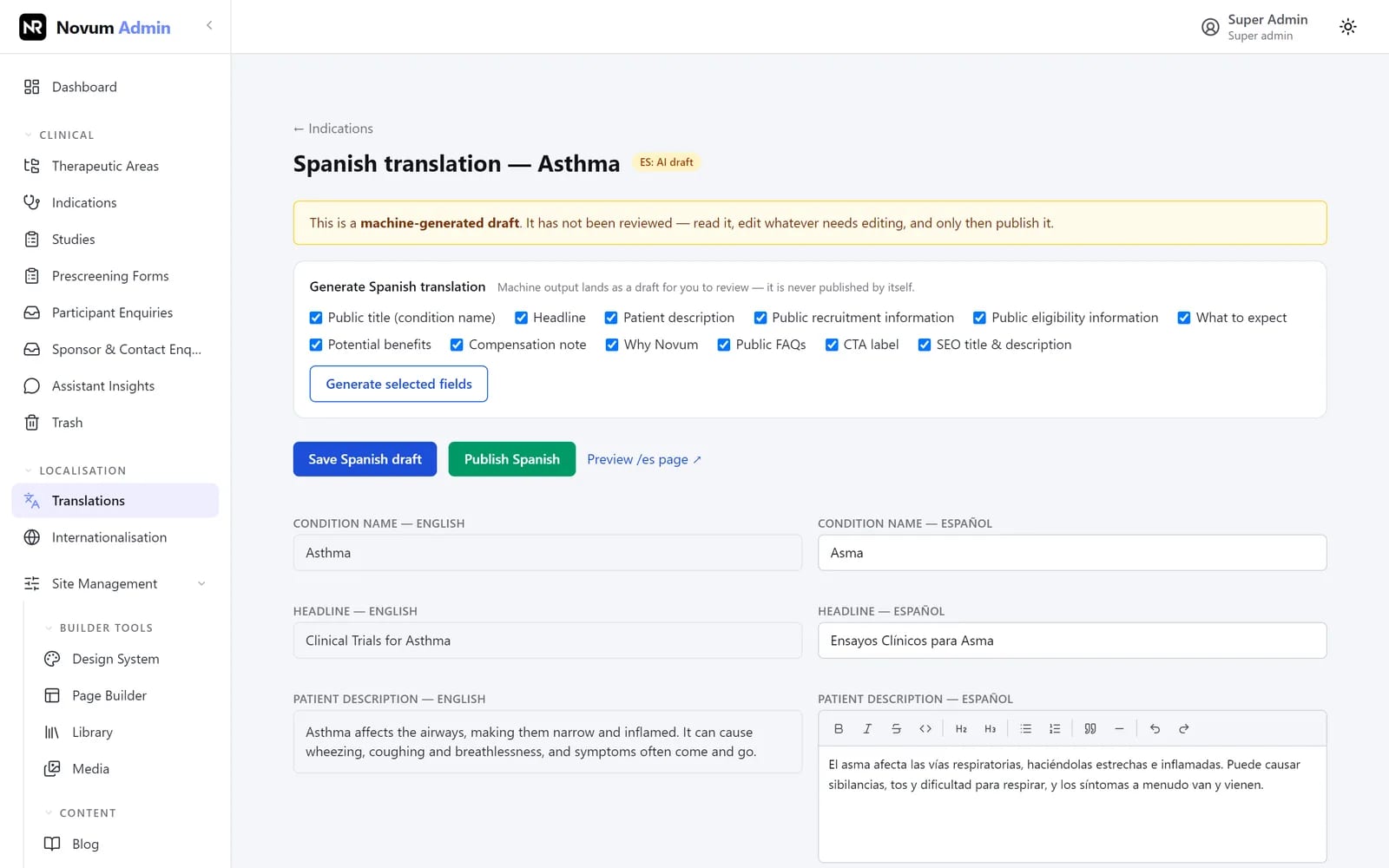Collapse the BUILDER TOOLS section
This screenshot has width=1389, height=868.
tap(98, 628)
